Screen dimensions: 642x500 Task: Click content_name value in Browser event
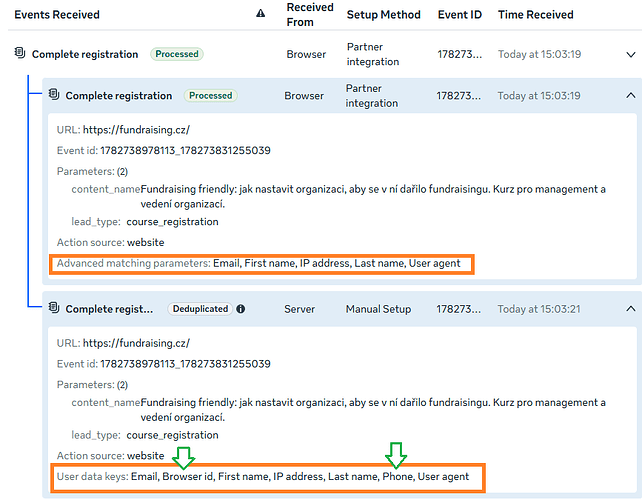(x=373, y=197)
